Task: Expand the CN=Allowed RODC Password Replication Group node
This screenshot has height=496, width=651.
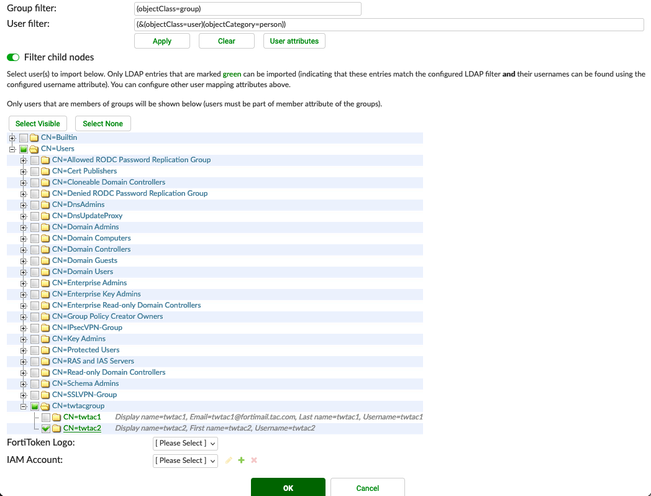Action: click(24, 160)
